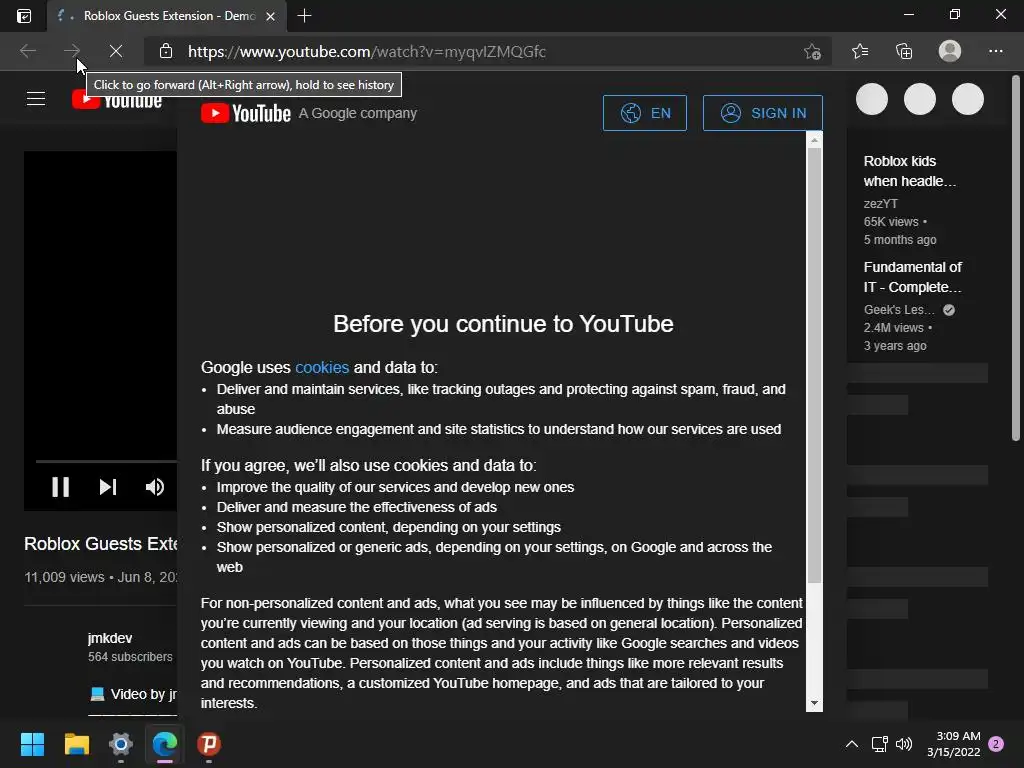Image resolution: width=1024 pixels, height=768 pixels.
Task: Click the '564 subscribers' text
Action: click(x=130, y=657)
